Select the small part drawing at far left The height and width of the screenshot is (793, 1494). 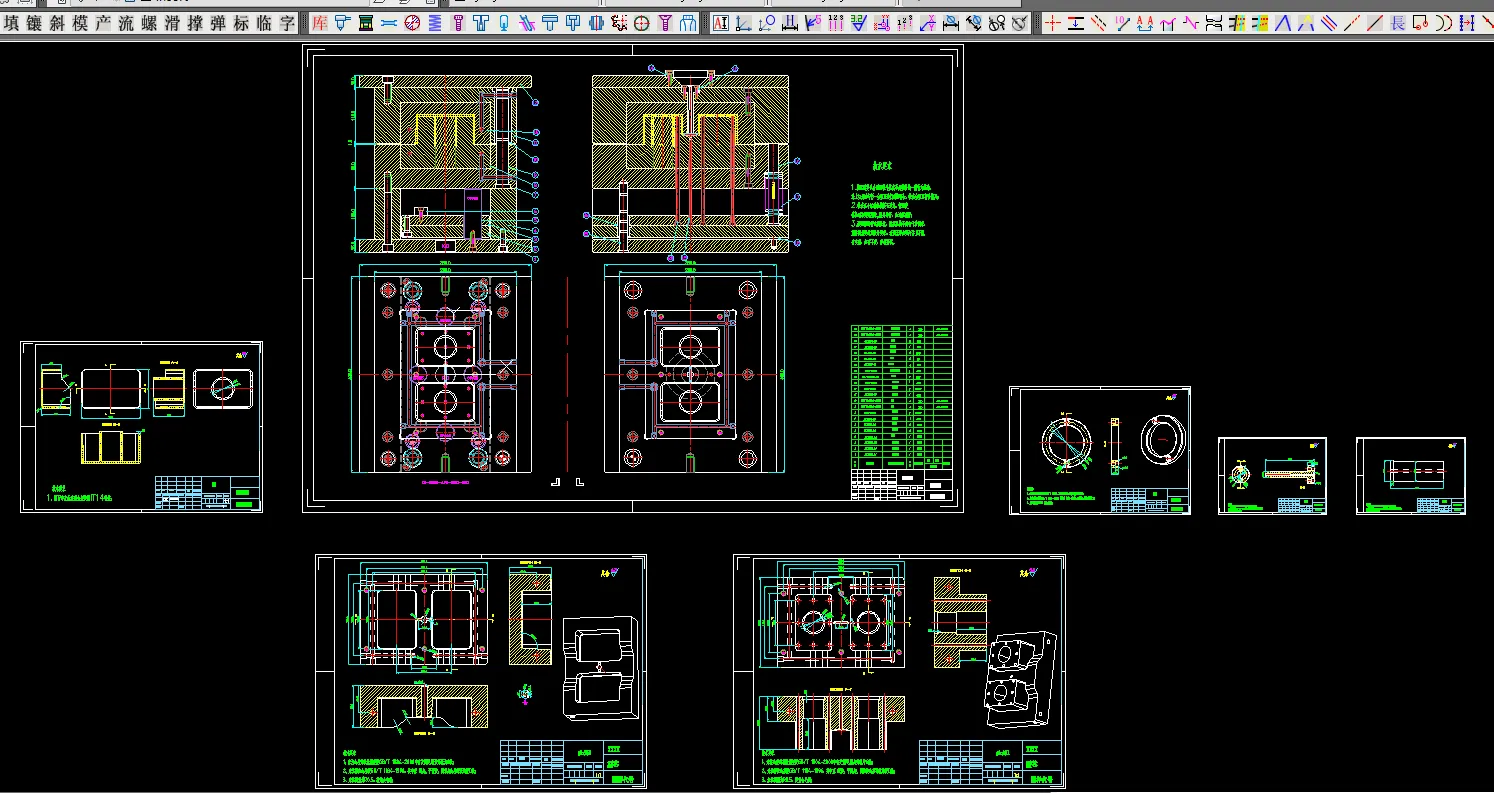click(141, 427)
